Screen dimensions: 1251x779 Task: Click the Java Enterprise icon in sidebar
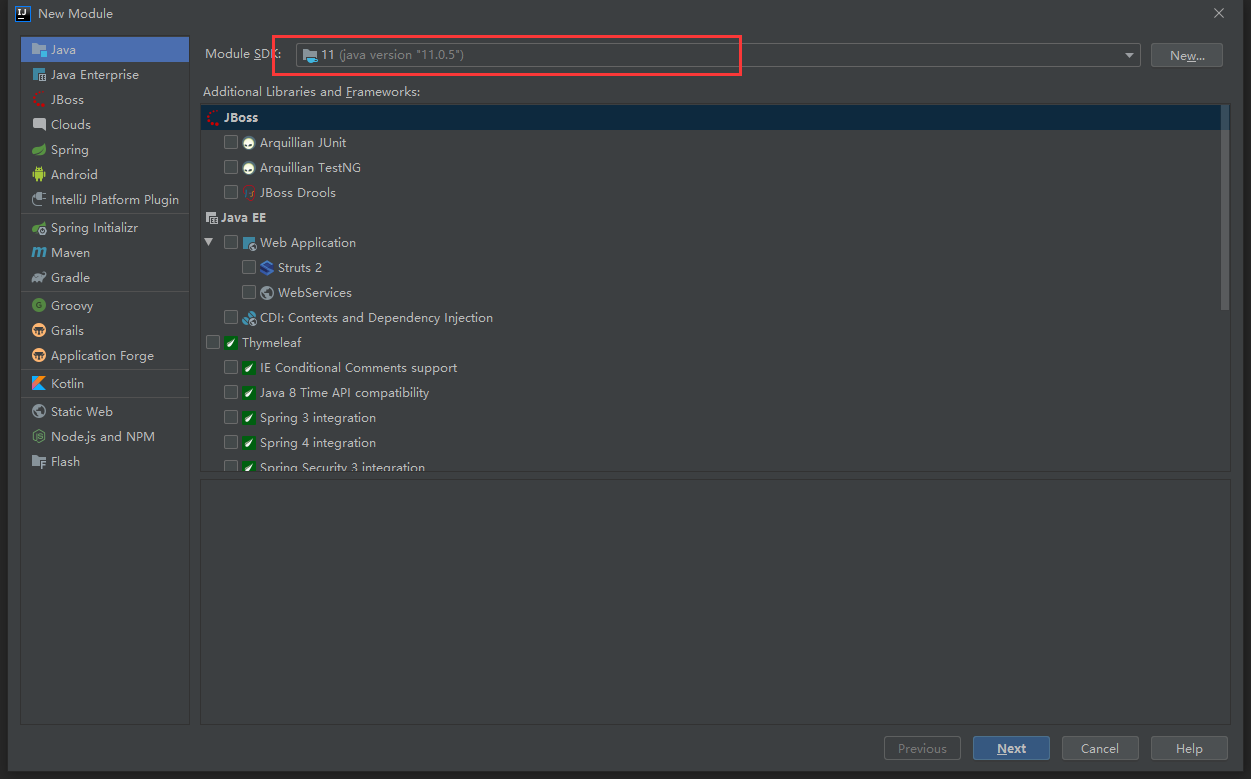coord(39,74)
